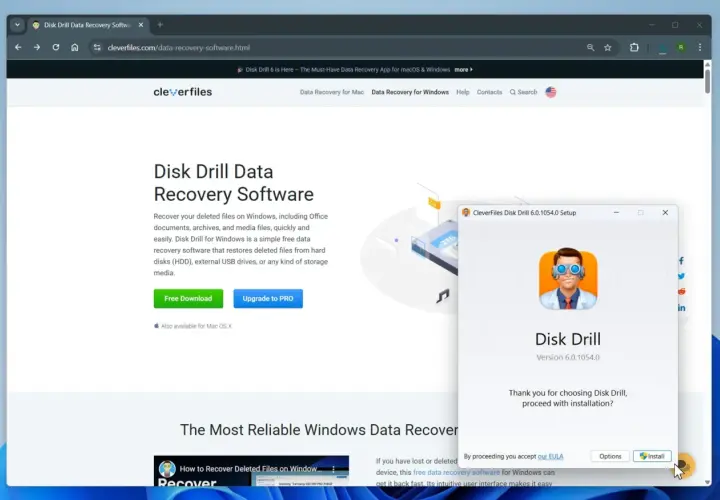Bookmark this page with star icon

(x=608, y=47)
